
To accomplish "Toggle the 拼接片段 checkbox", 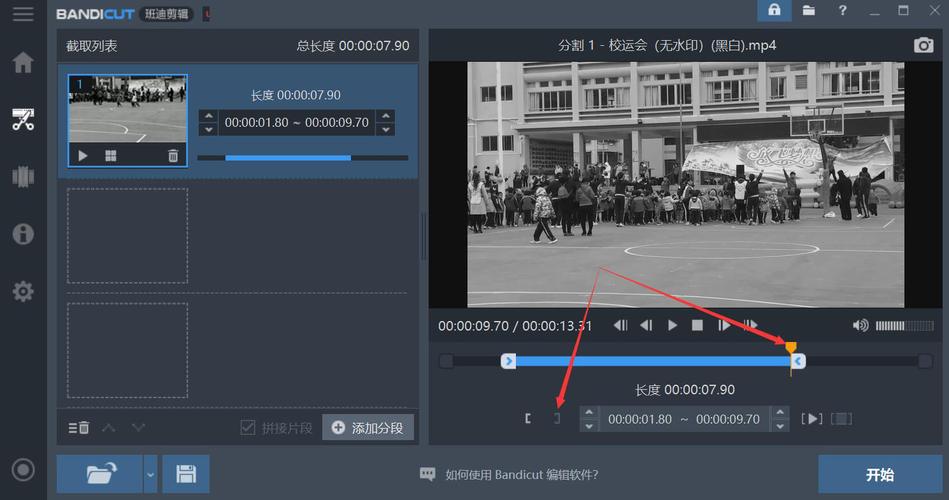I will tap(248, 428).
